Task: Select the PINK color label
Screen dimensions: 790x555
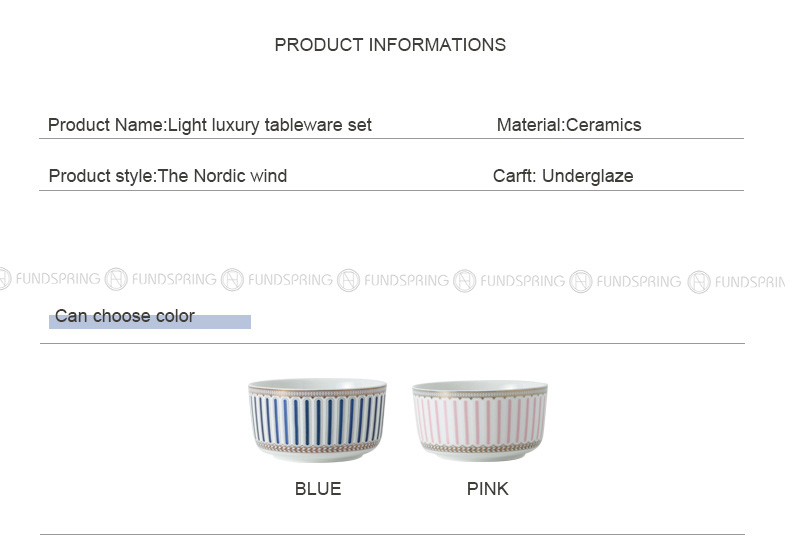Action: [x=488, y=489]
